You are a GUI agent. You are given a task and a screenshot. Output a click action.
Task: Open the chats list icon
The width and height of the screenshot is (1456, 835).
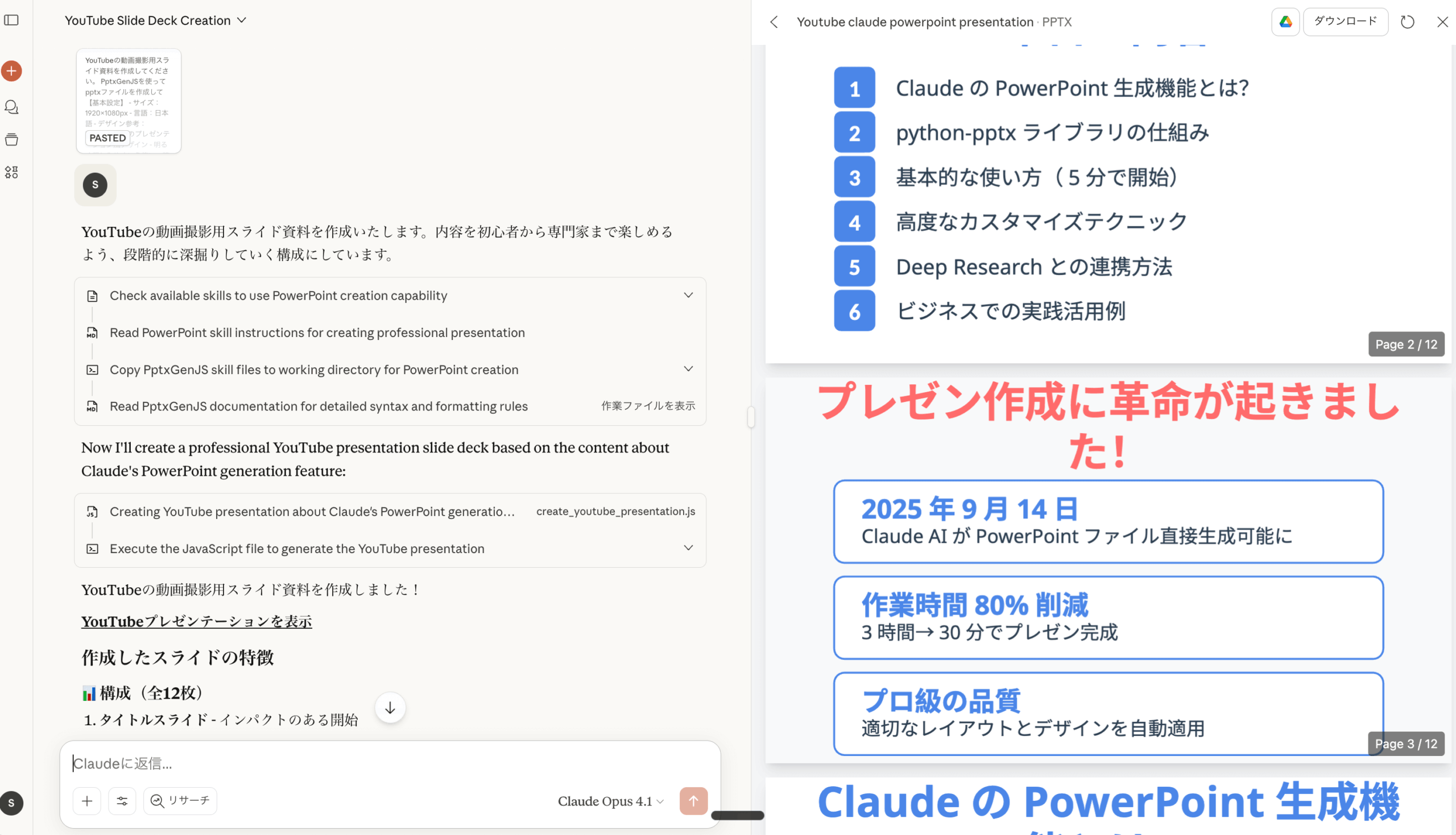(x=11, y=107)
